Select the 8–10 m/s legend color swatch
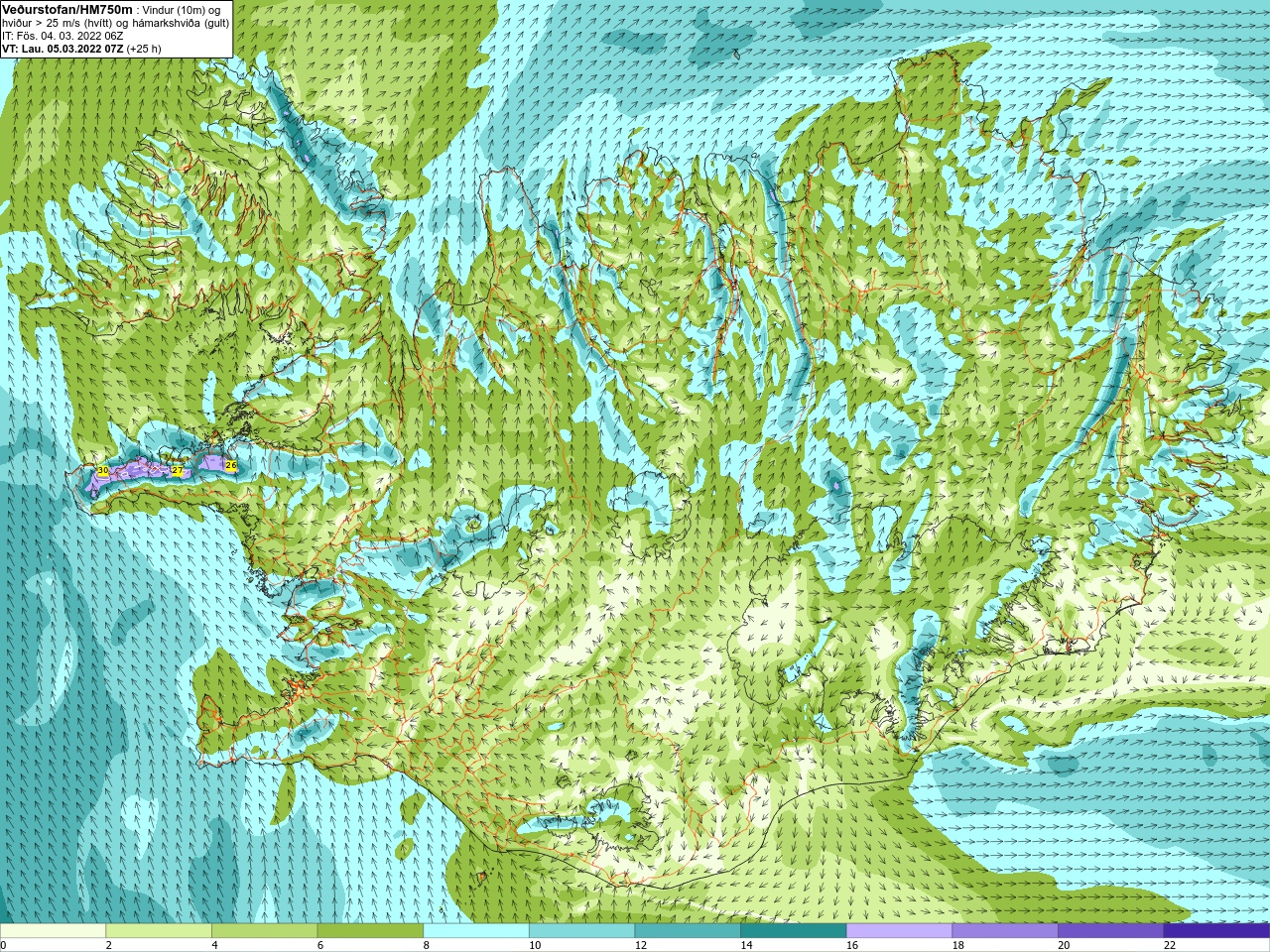 (x=476, y=931)
